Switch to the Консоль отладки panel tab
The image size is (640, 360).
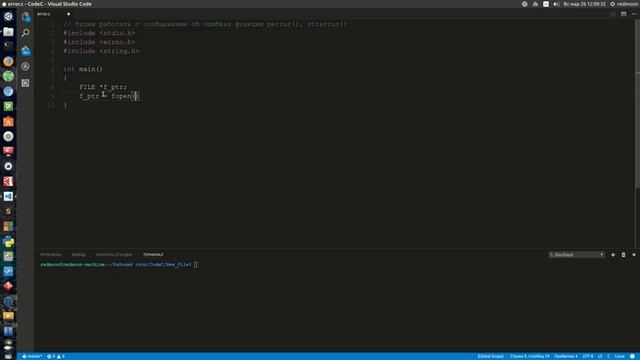point(114,255)
